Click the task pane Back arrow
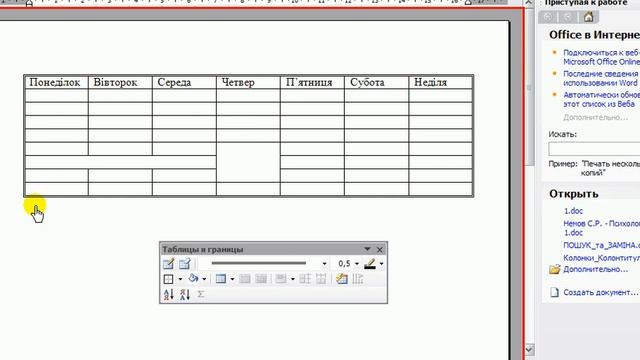This screenshot has height=360, width=640. tap(548, 17)
